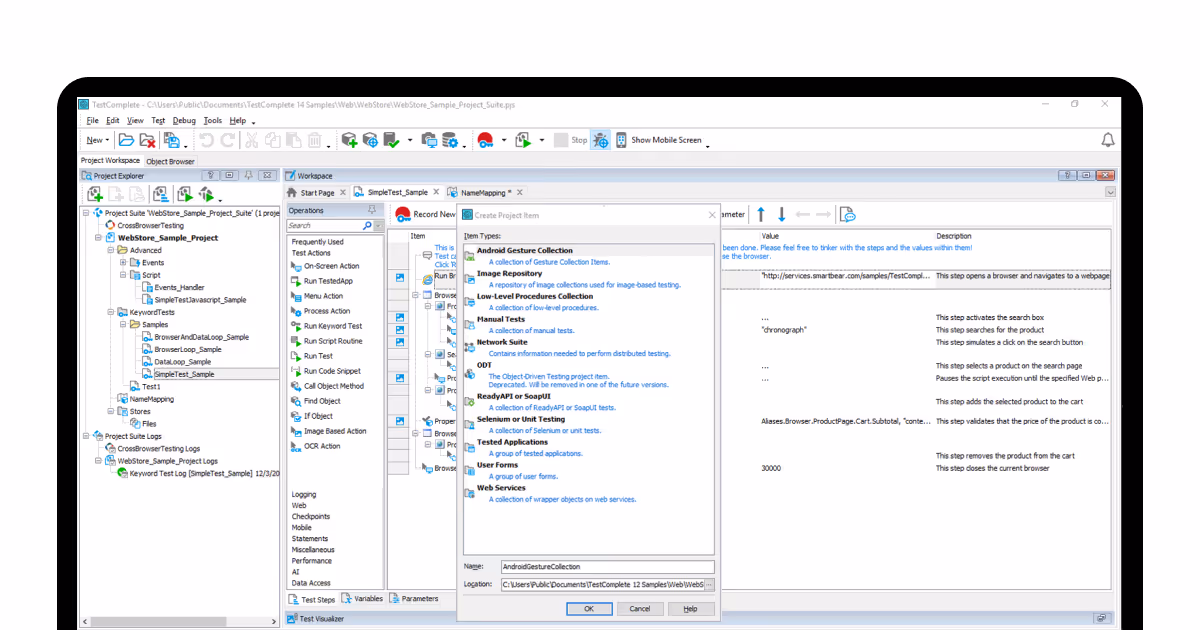
Task: Click the Location path field in dialog
Action: tap(602, 584)
